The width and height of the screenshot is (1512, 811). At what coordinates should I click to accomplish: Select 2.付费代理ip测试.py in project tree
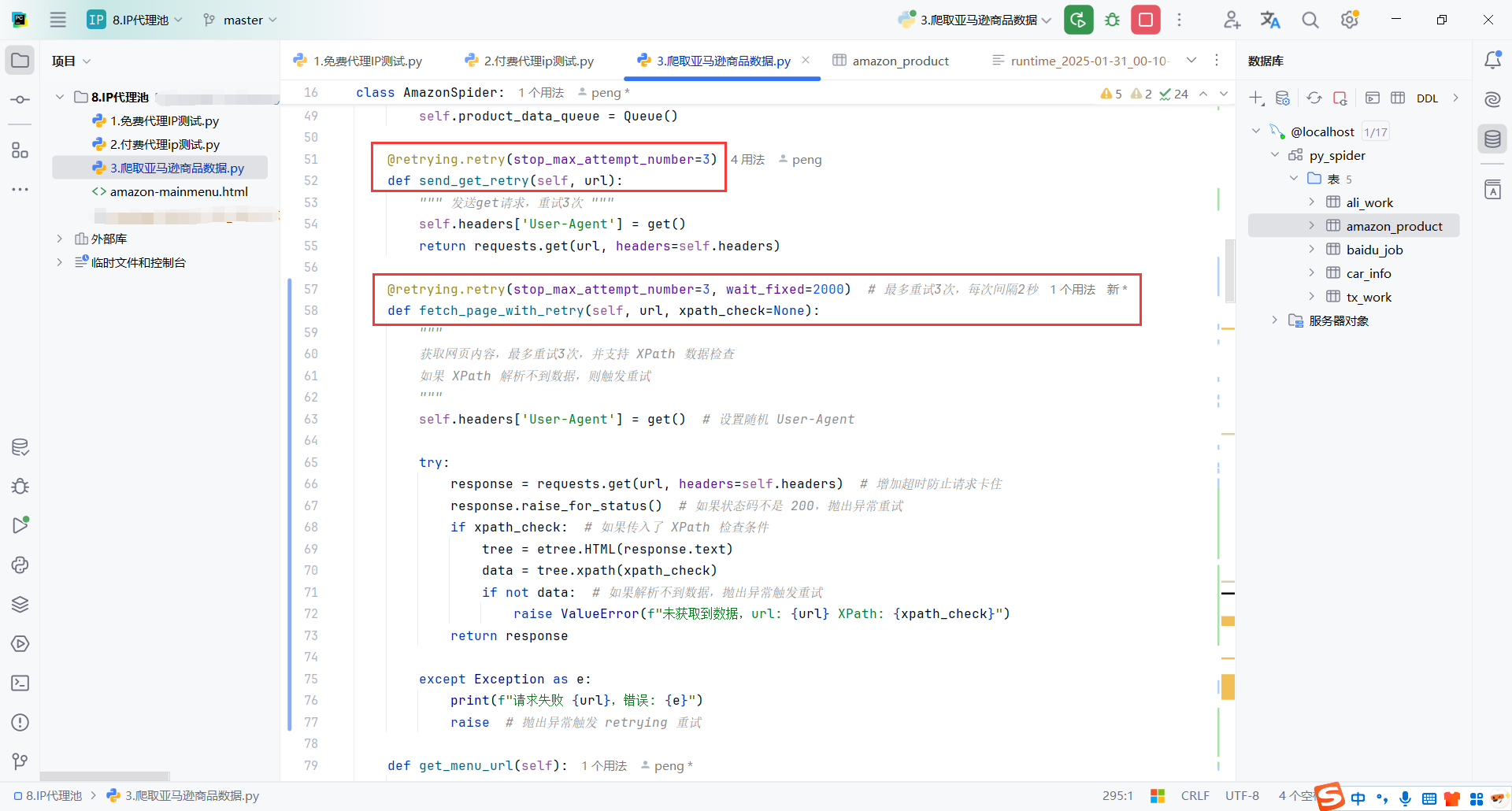165,144
